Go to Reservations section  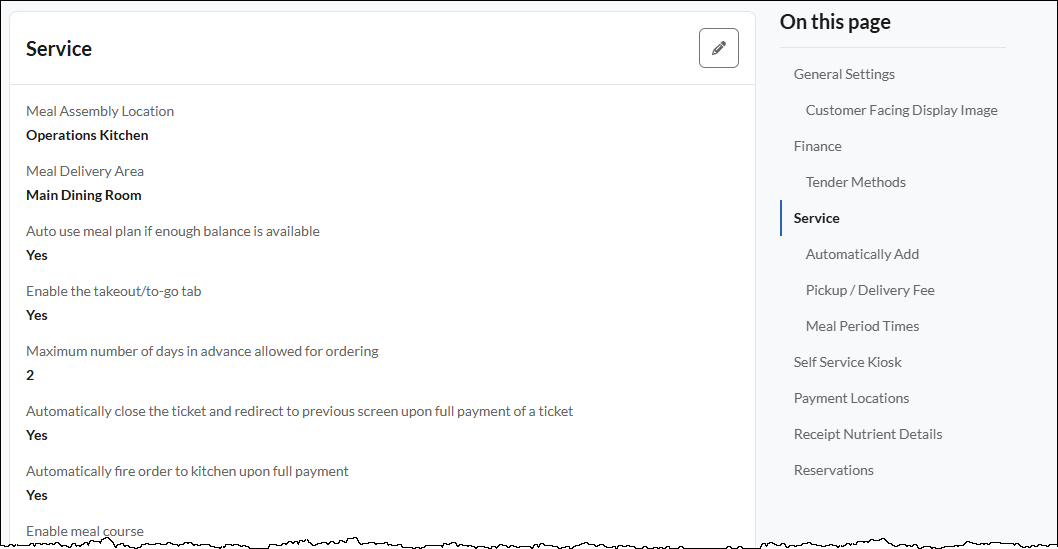coord(833,470)
